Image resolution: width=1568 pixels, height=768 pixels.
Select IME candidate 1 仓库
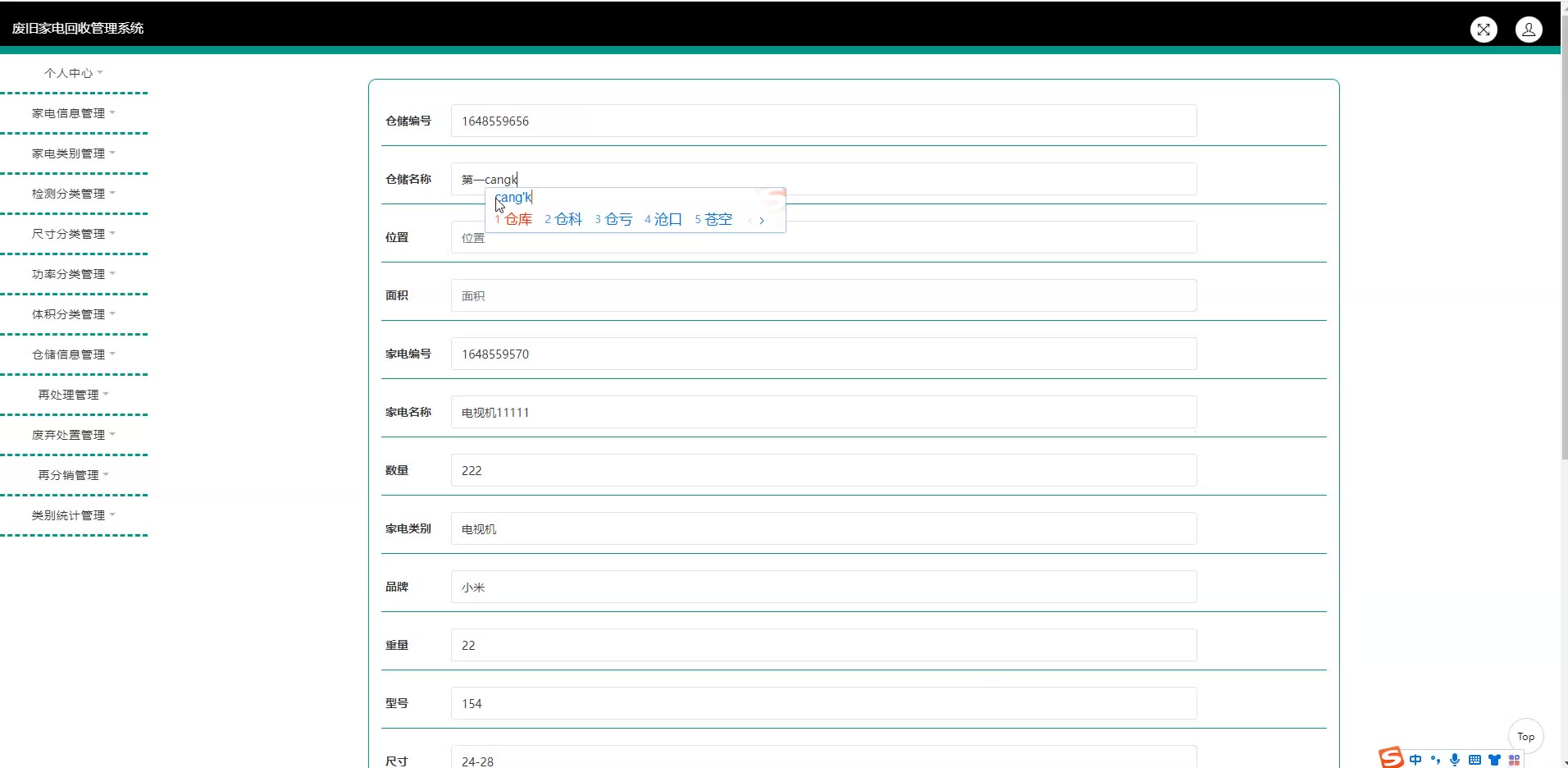click(x=514, y=219)
